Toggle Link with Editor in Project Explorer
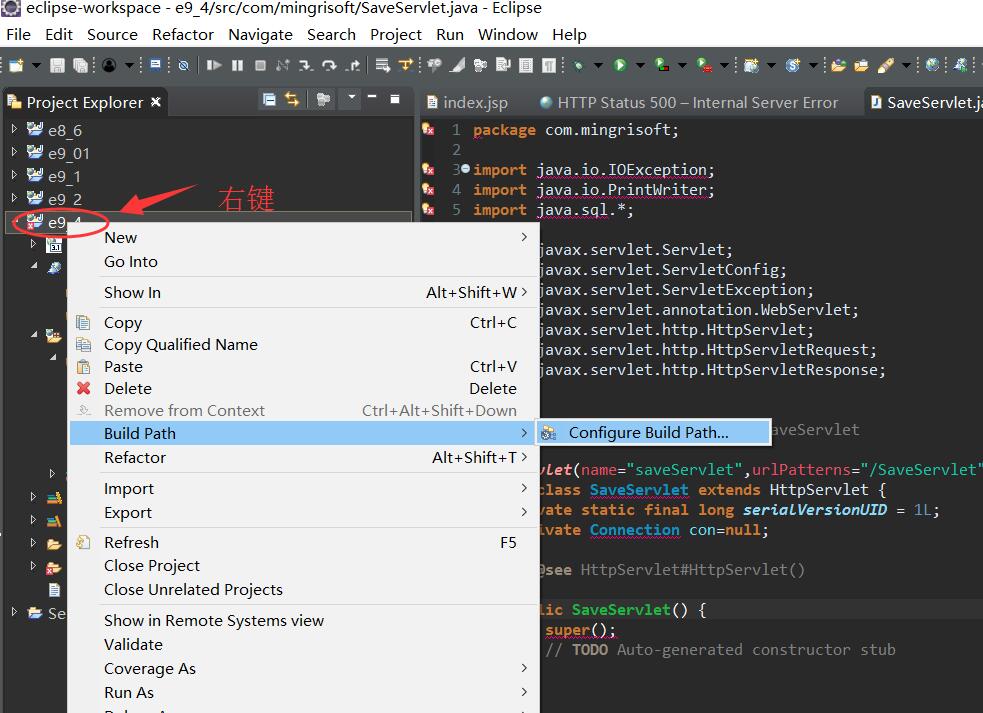The height and width of the screenshot is (713, 983). [x=292, y=99]
